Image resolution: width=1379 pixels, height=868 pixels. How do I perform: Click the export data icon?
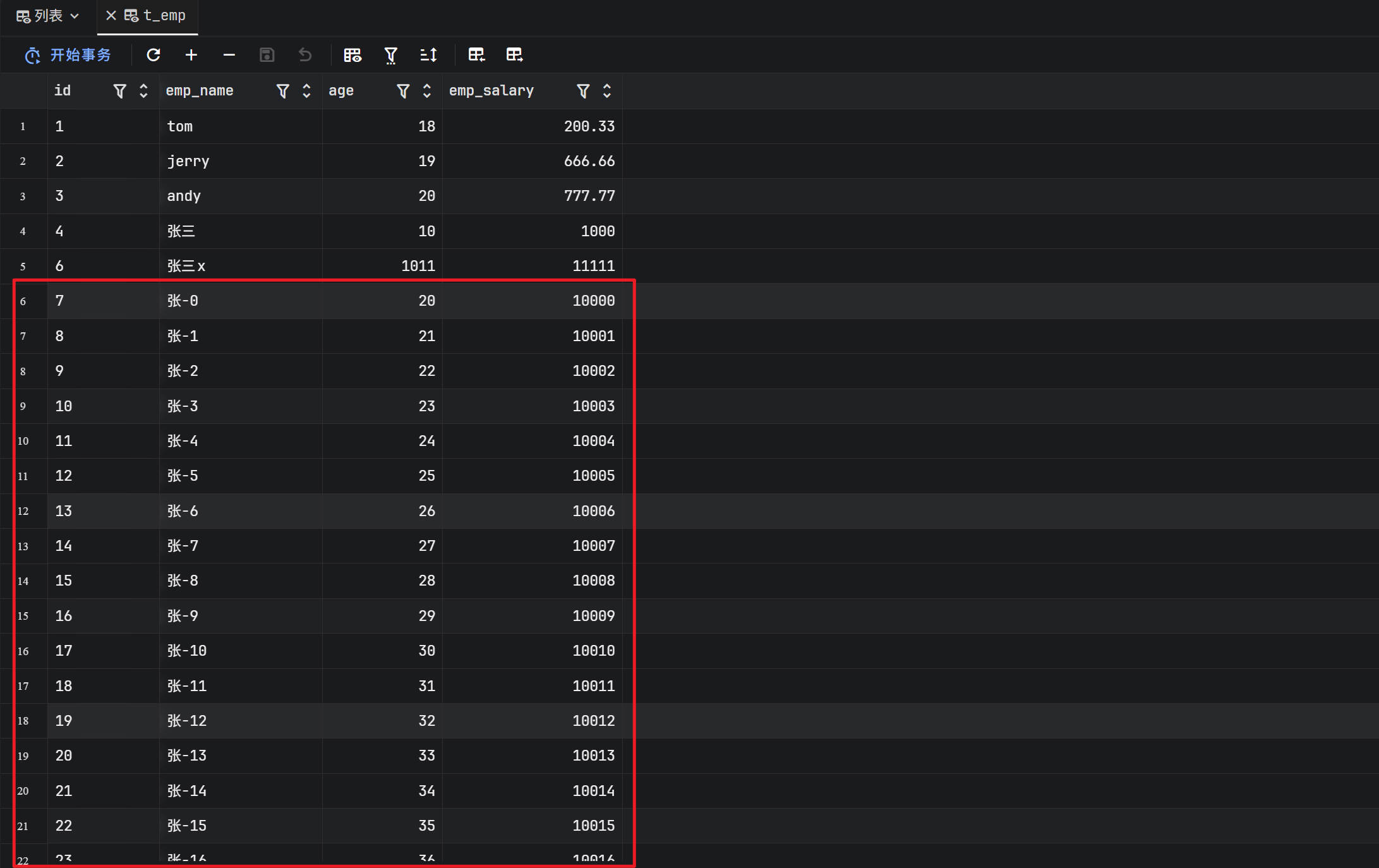514,55
